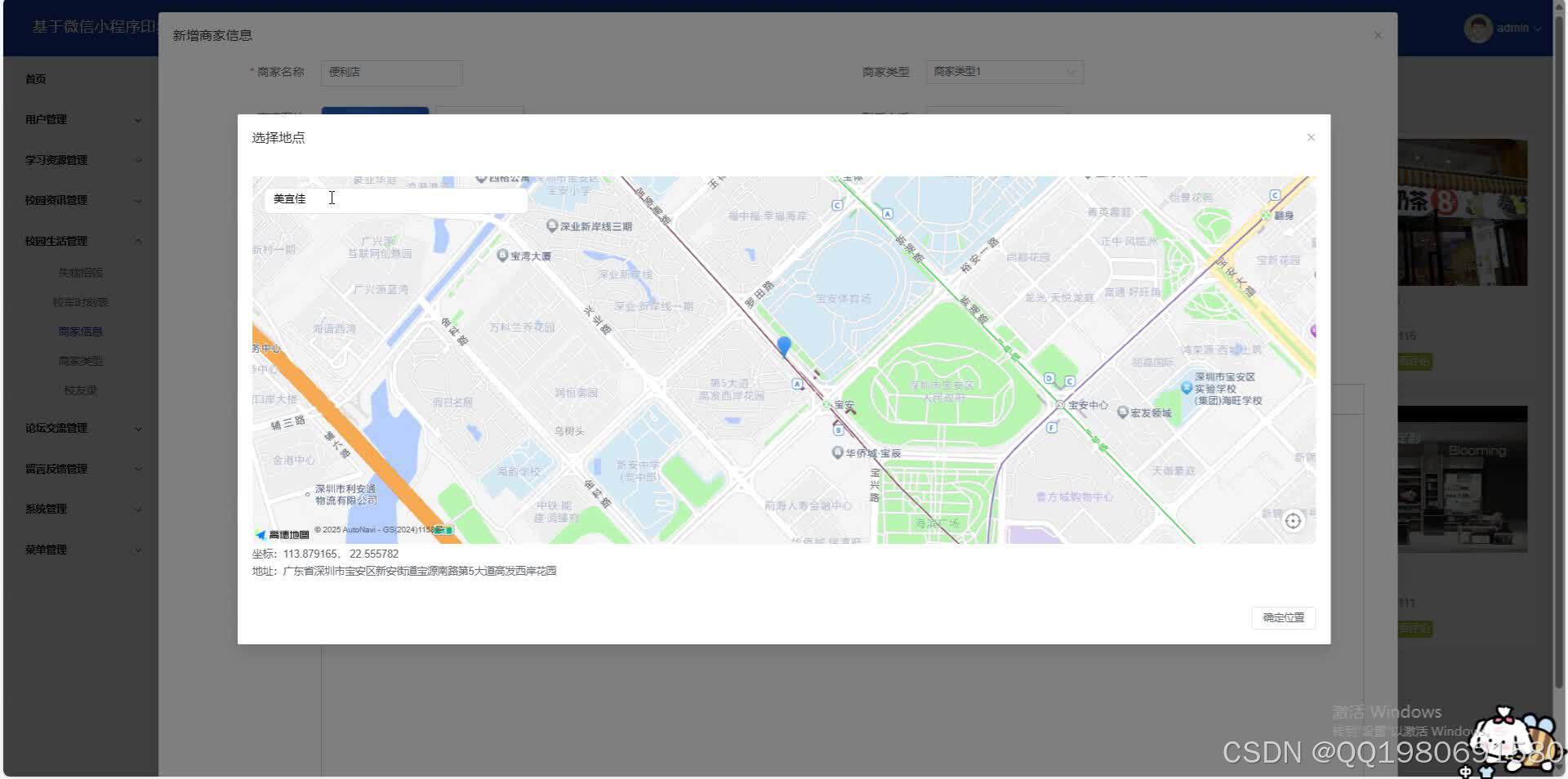Click the 确定位置 button

point(1283,617)
